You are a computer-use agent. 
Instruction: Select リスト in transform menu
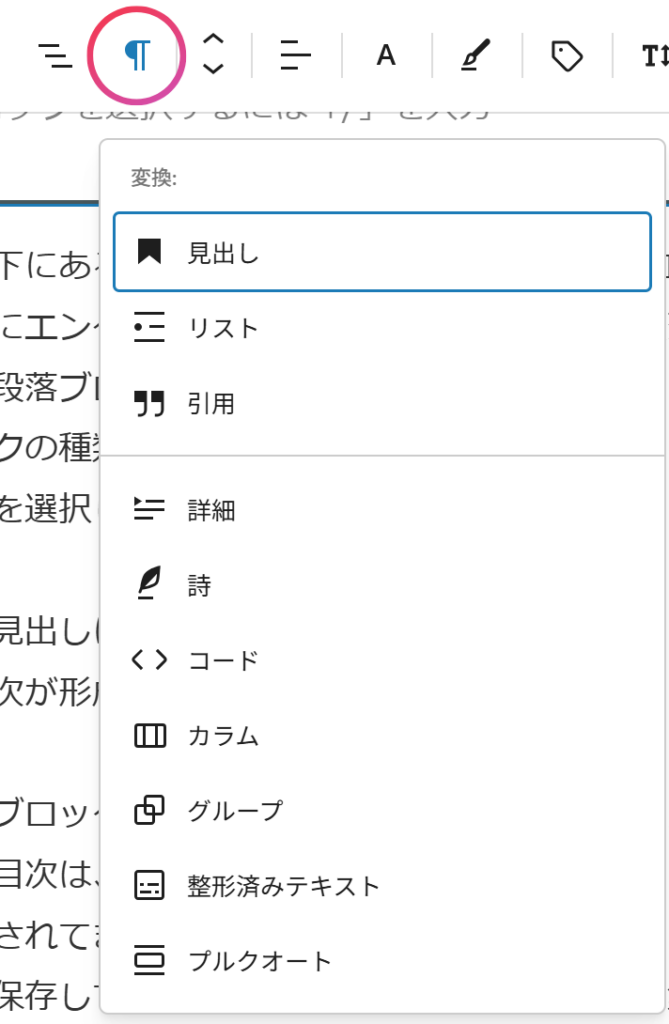pos(224,328)
